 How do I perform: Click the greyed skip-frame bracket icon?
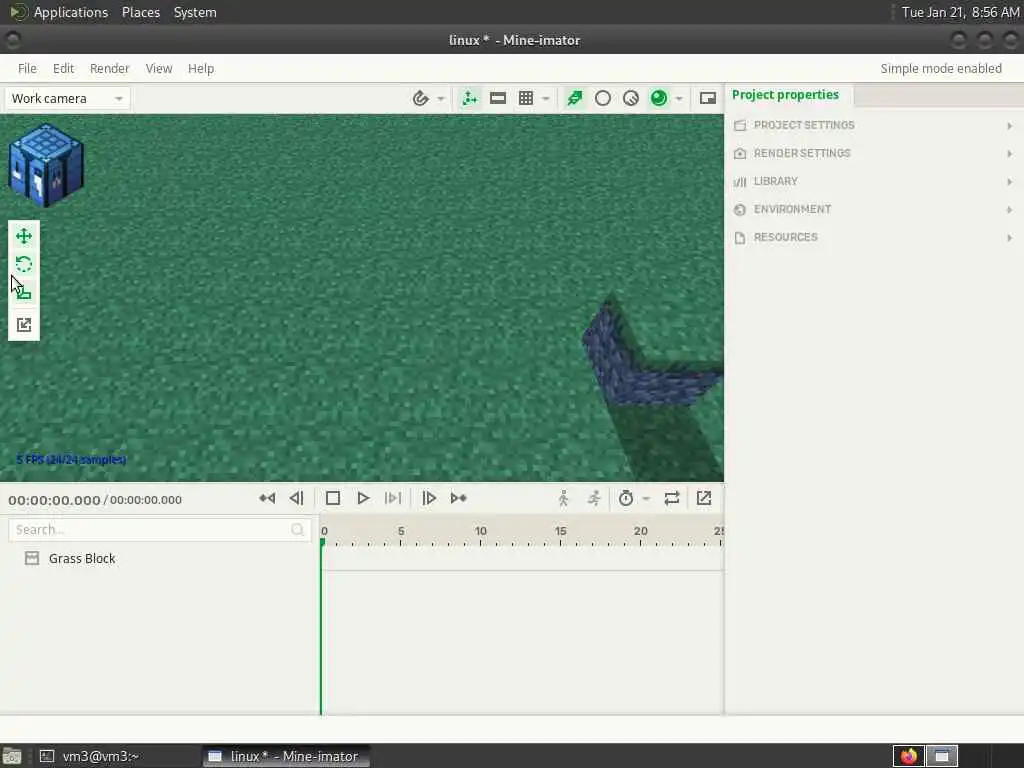point(392,498)
